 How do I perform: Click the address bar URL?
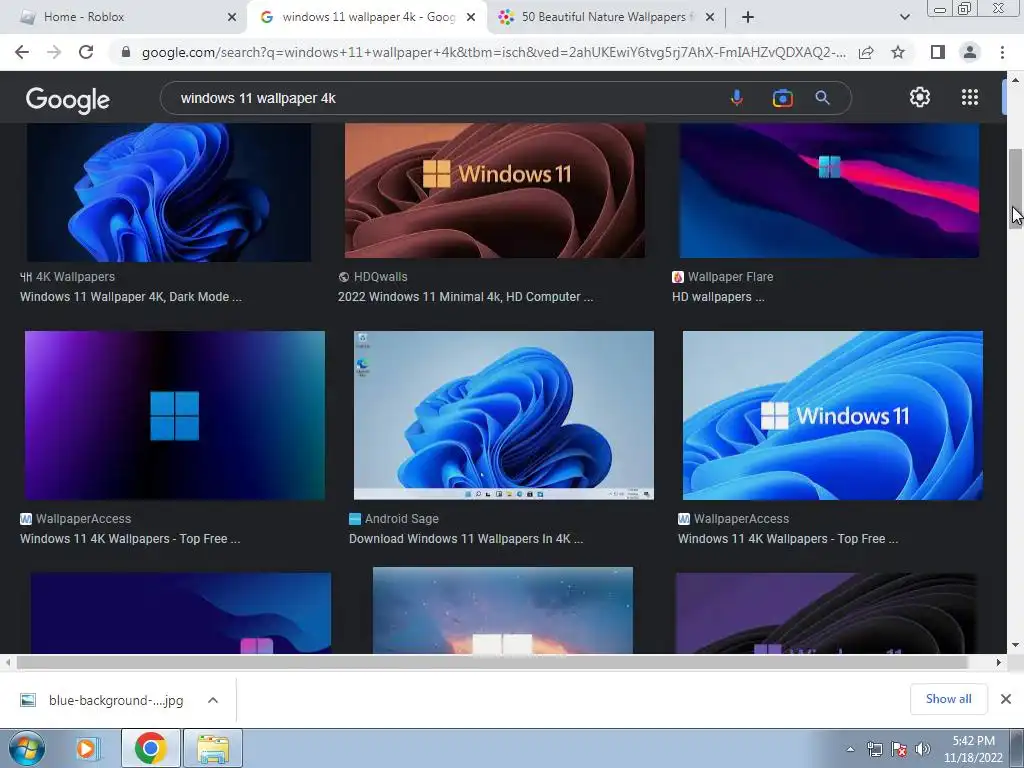pyautogui.click(x=493, y=52)
